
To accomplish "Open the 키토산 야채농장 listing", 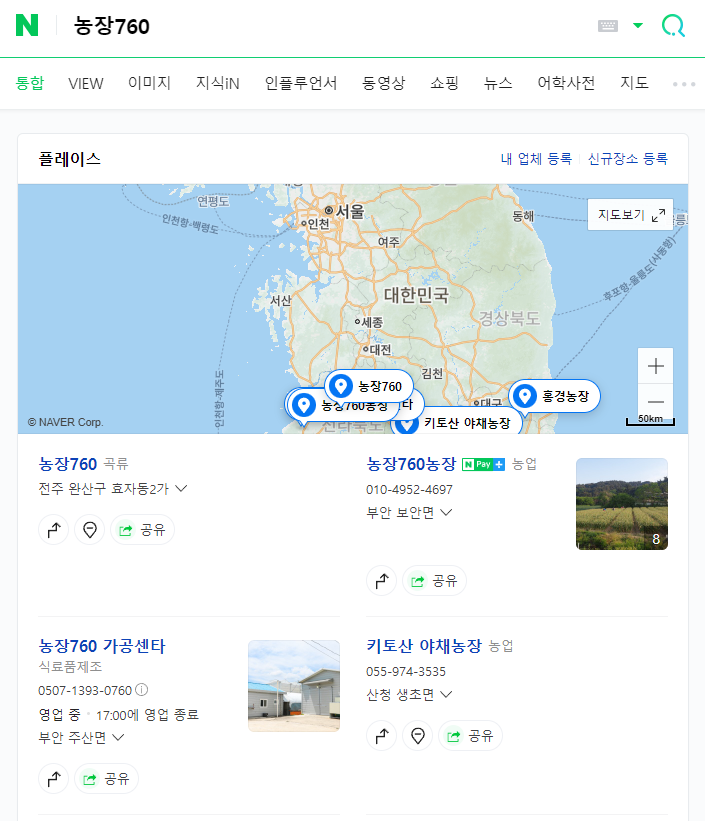I will click(x=424, y=646).
